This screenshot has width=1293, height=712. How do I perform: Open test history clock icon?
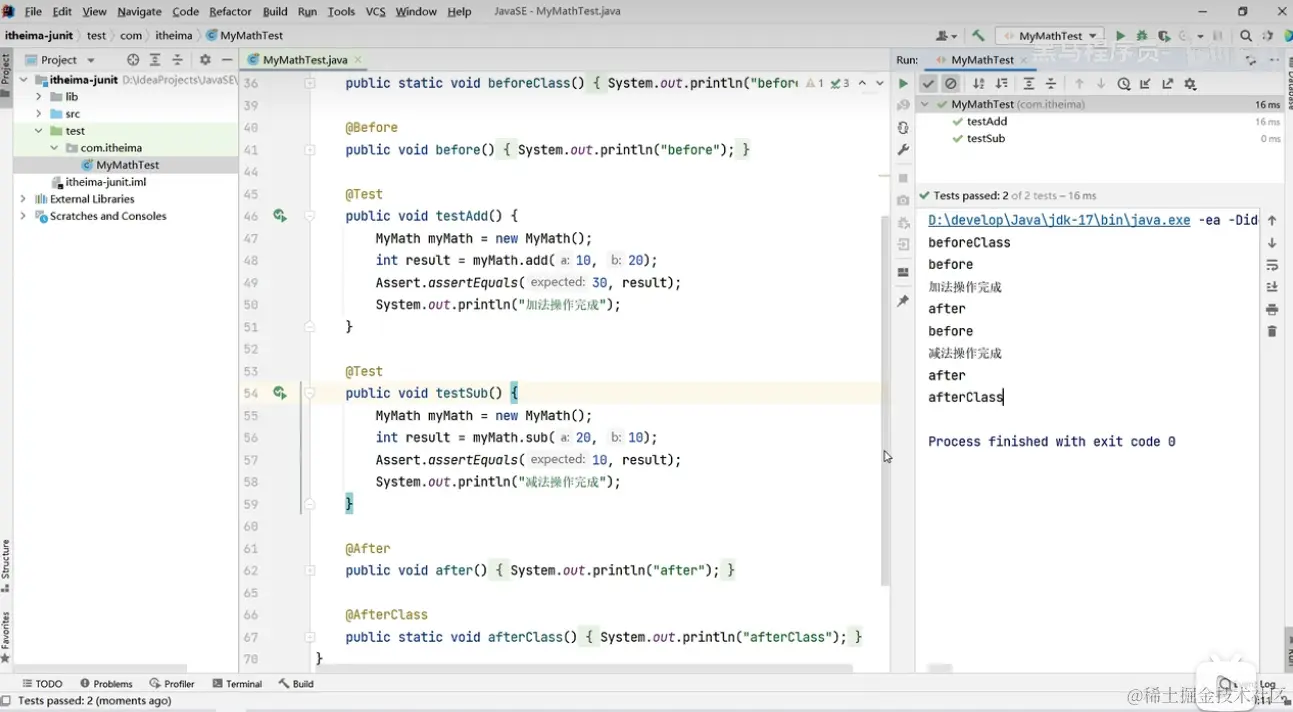(x=1124, y=84)
